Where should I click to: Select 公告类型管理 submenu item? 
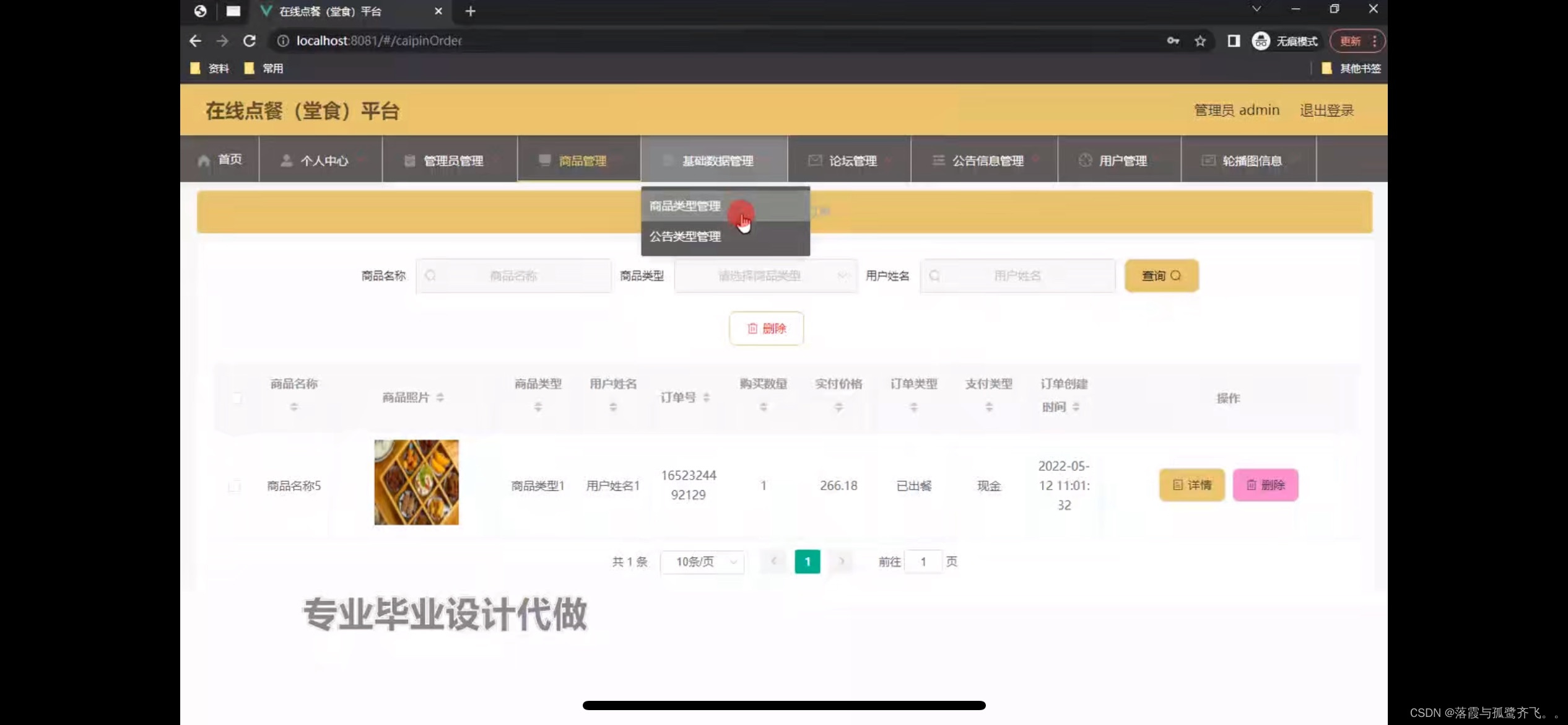click(725, 236)
